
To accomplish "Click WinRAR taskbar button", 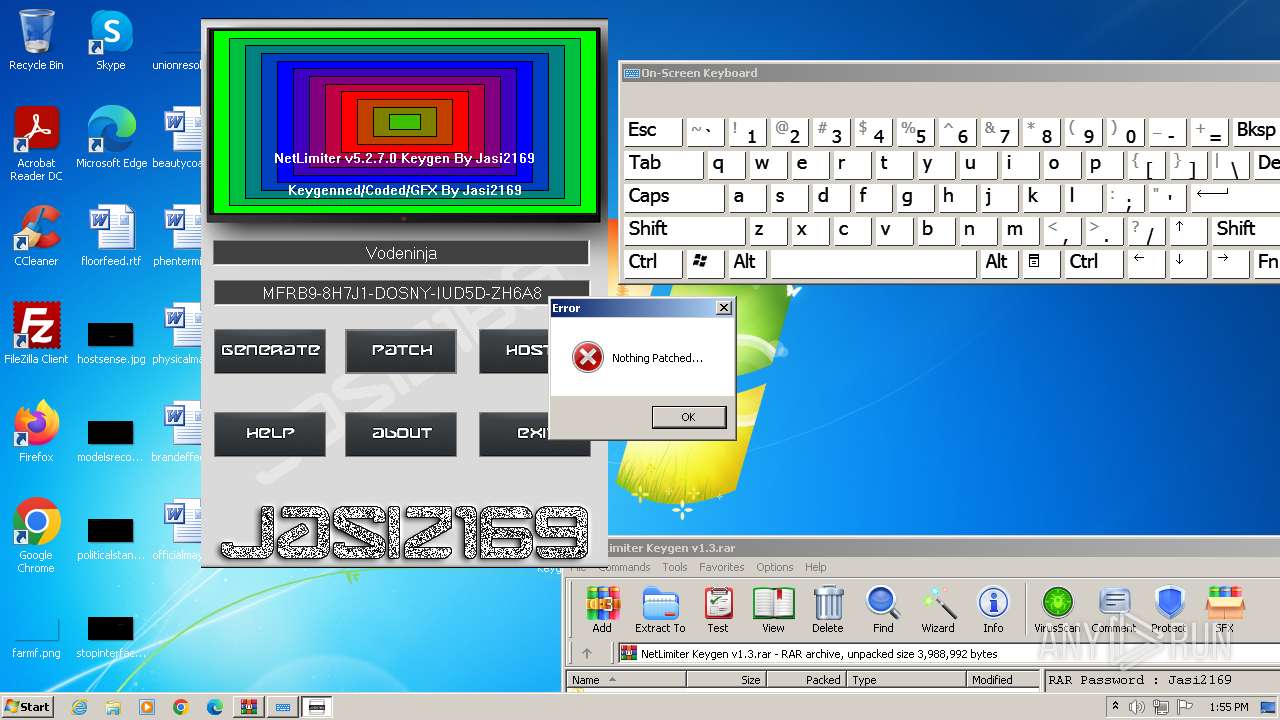I will (248, 707).
